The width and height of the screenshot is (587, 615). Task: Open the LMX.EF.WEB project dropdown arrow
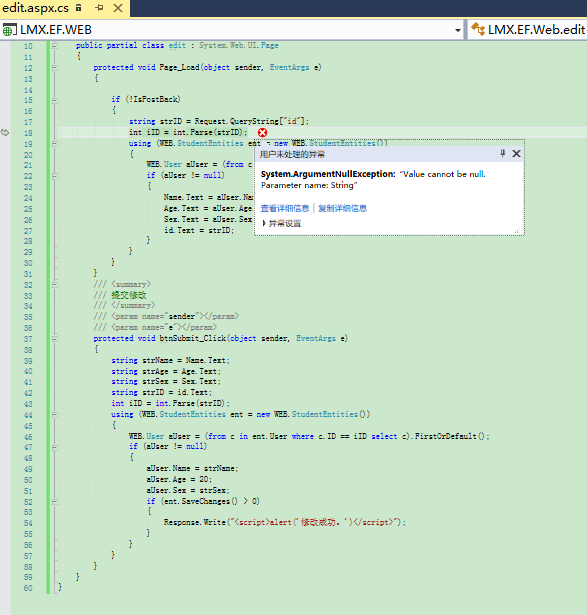point(458,30)
